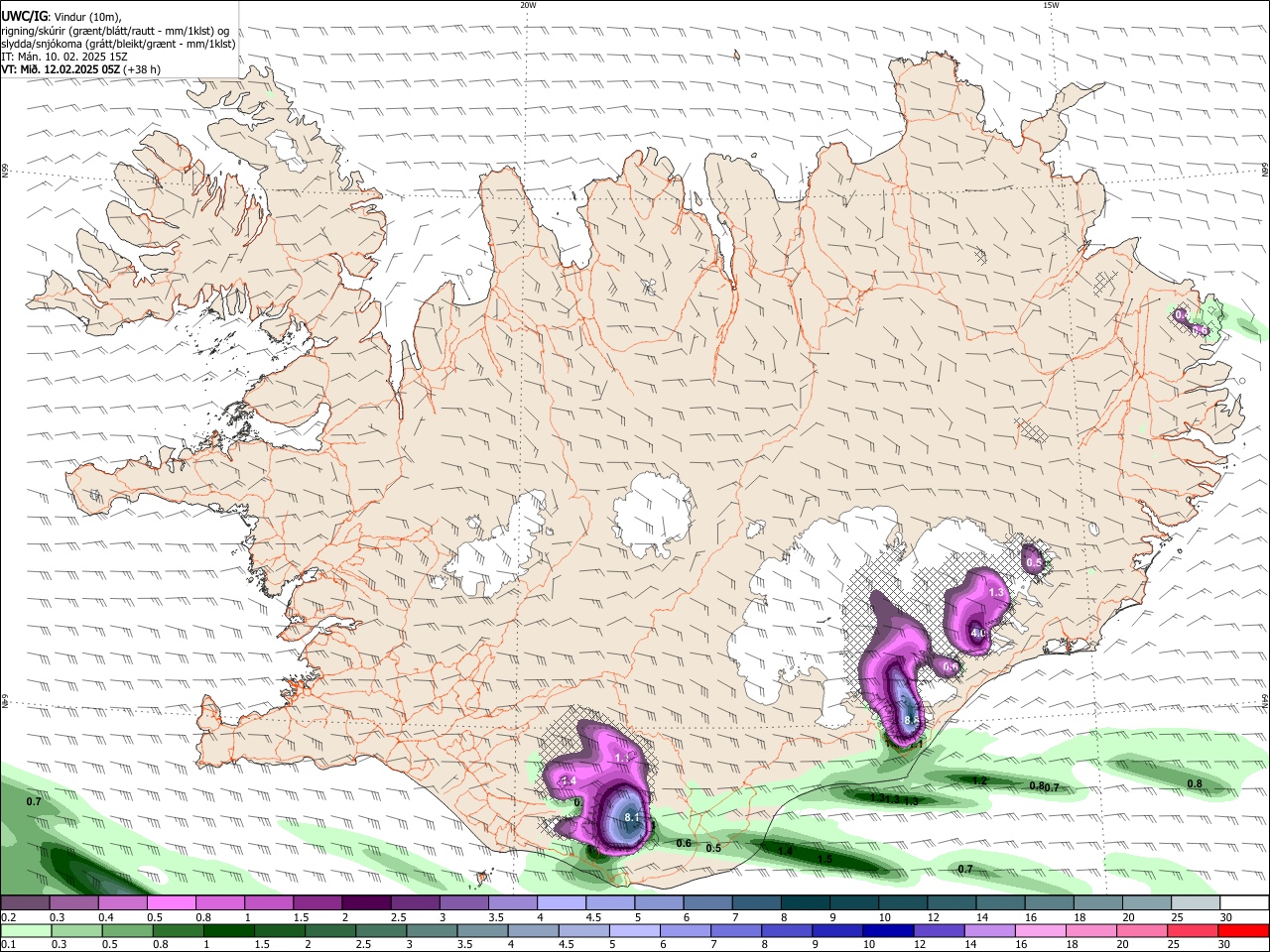This screenshot has height=952, width=1270.
Task: Click the round white ice cap in central Iceland
Action: (x=652, y=515)
